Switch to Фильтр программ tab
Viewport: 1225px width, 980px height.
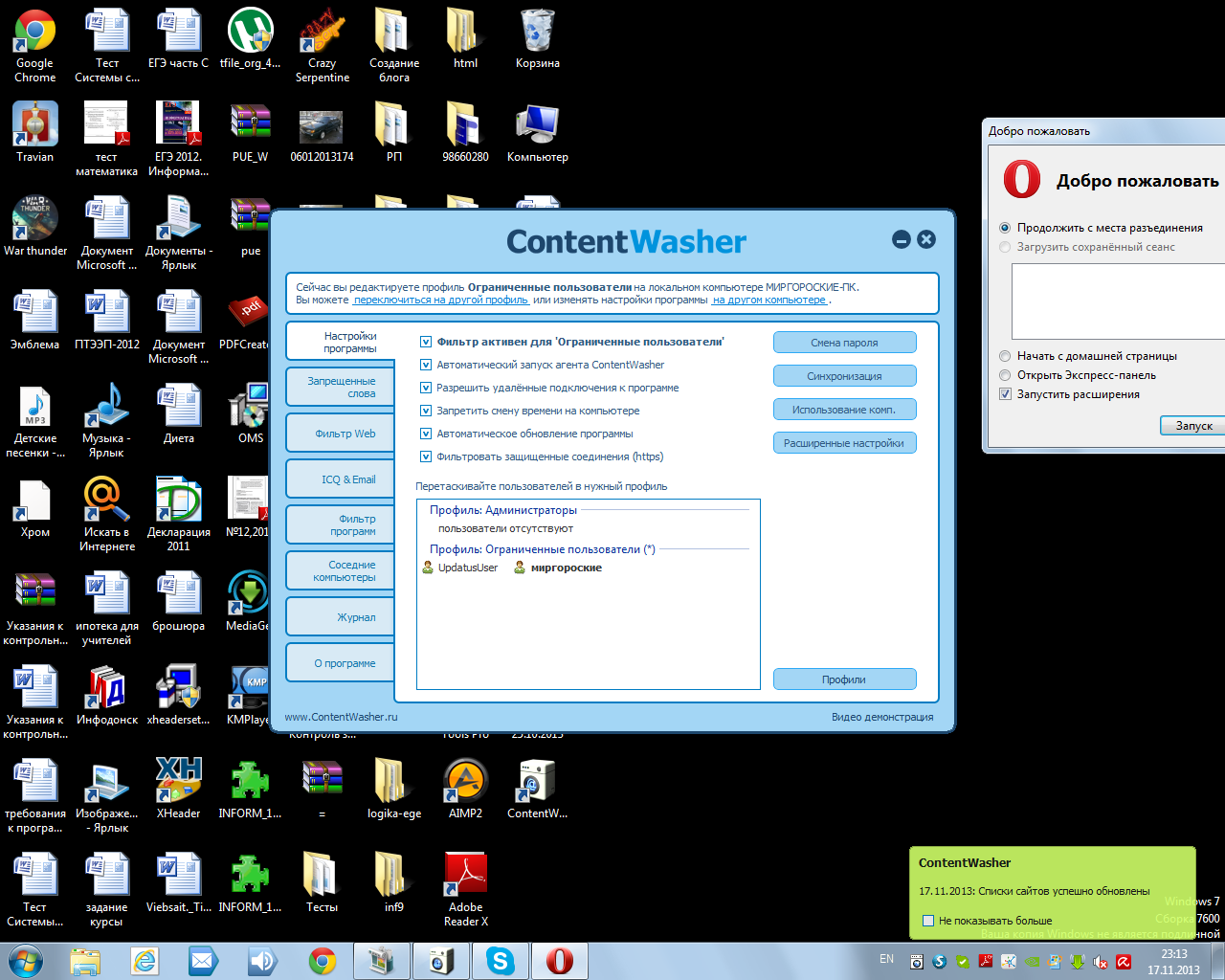pyautogui.click(x=341, y=525)
